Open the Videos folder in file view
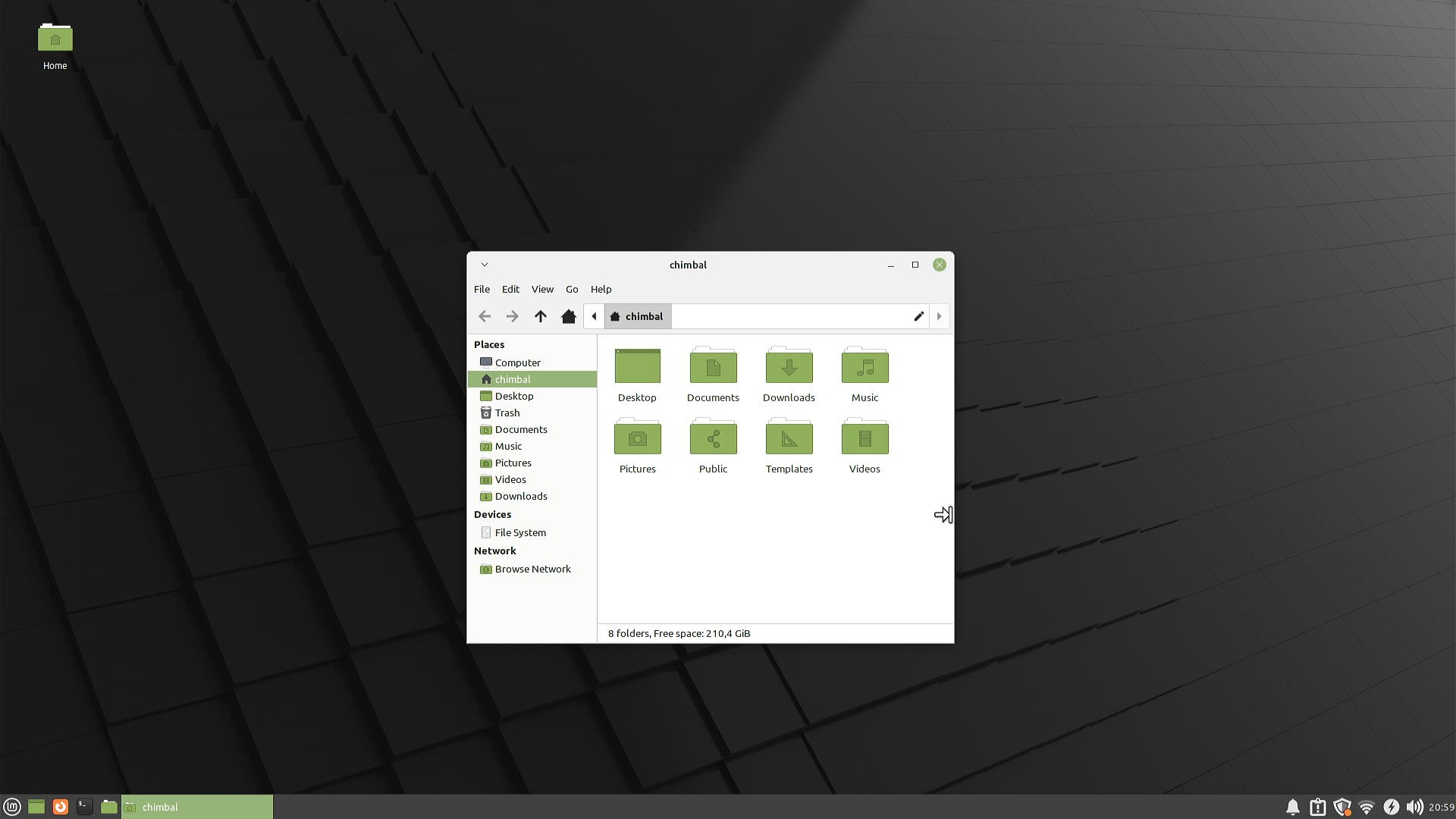1456x819 pixels. point(864,438)
